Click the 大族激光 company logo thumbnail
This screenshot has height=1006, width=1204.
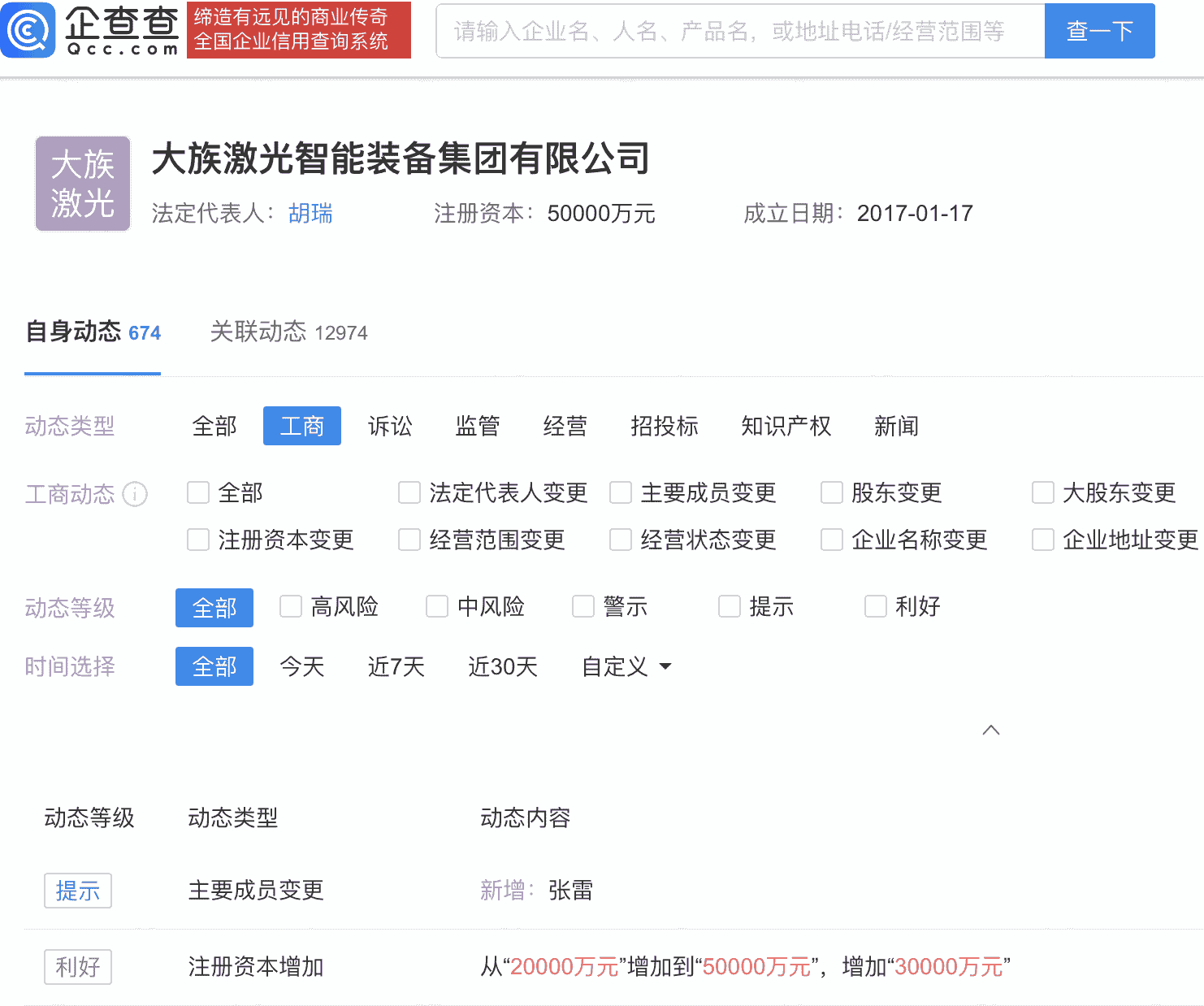pyautogui.click(x=82, y=184)
